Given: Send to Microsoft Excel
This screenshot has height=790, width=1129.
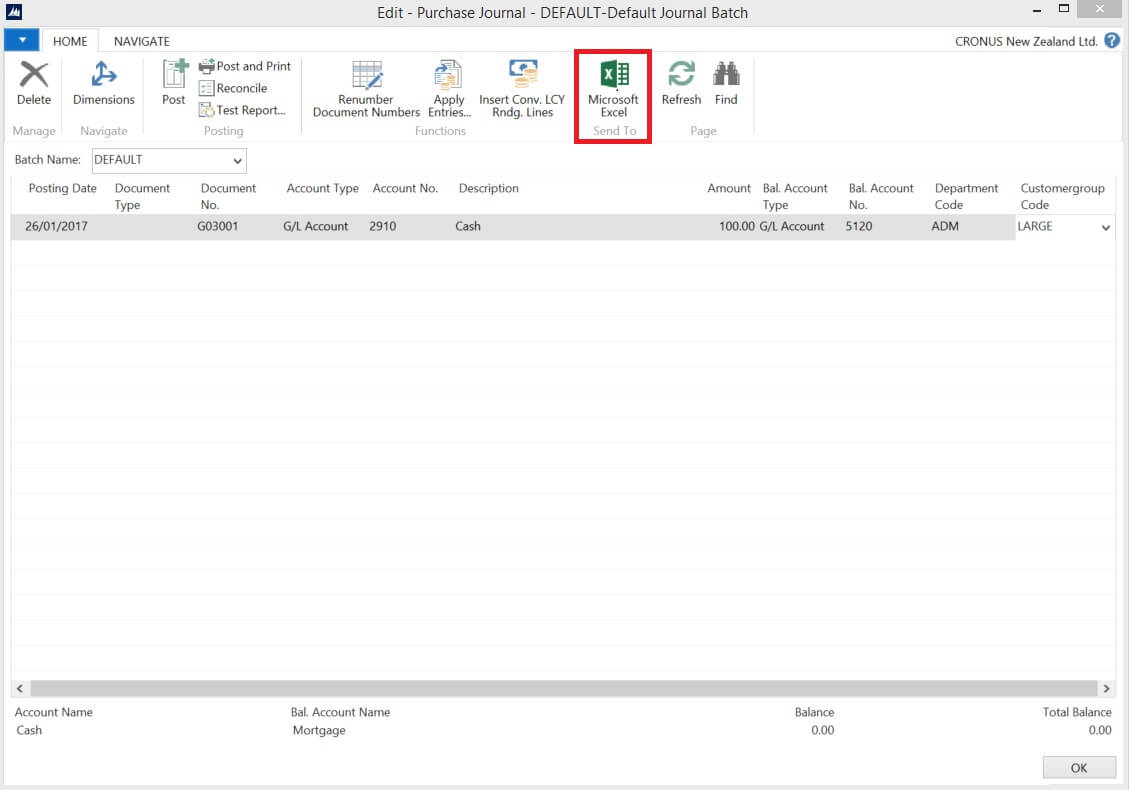Looking at the screenshot, I should (x=613, y=89).
